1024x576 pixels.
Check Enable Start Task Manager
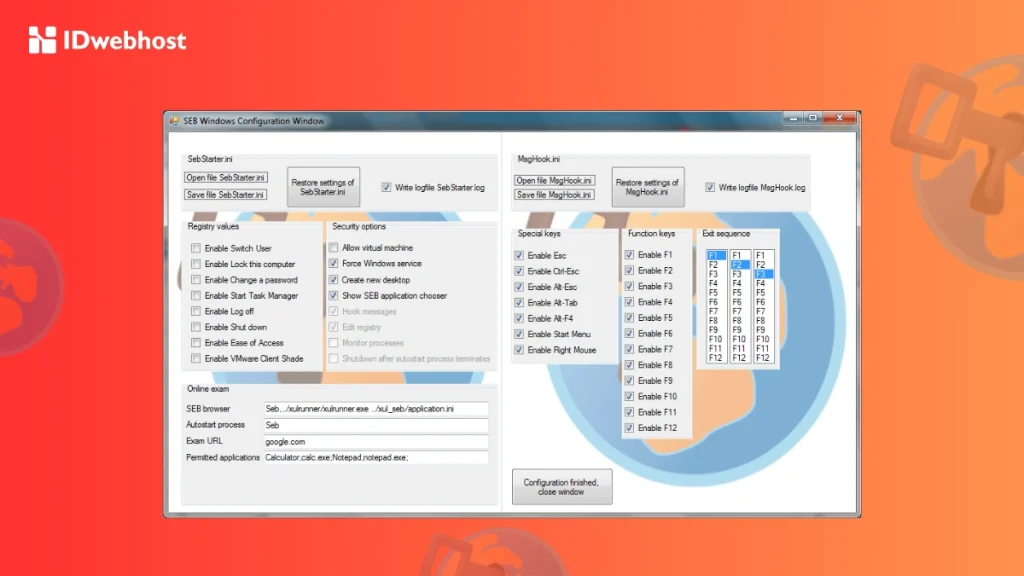coord(196,295)
